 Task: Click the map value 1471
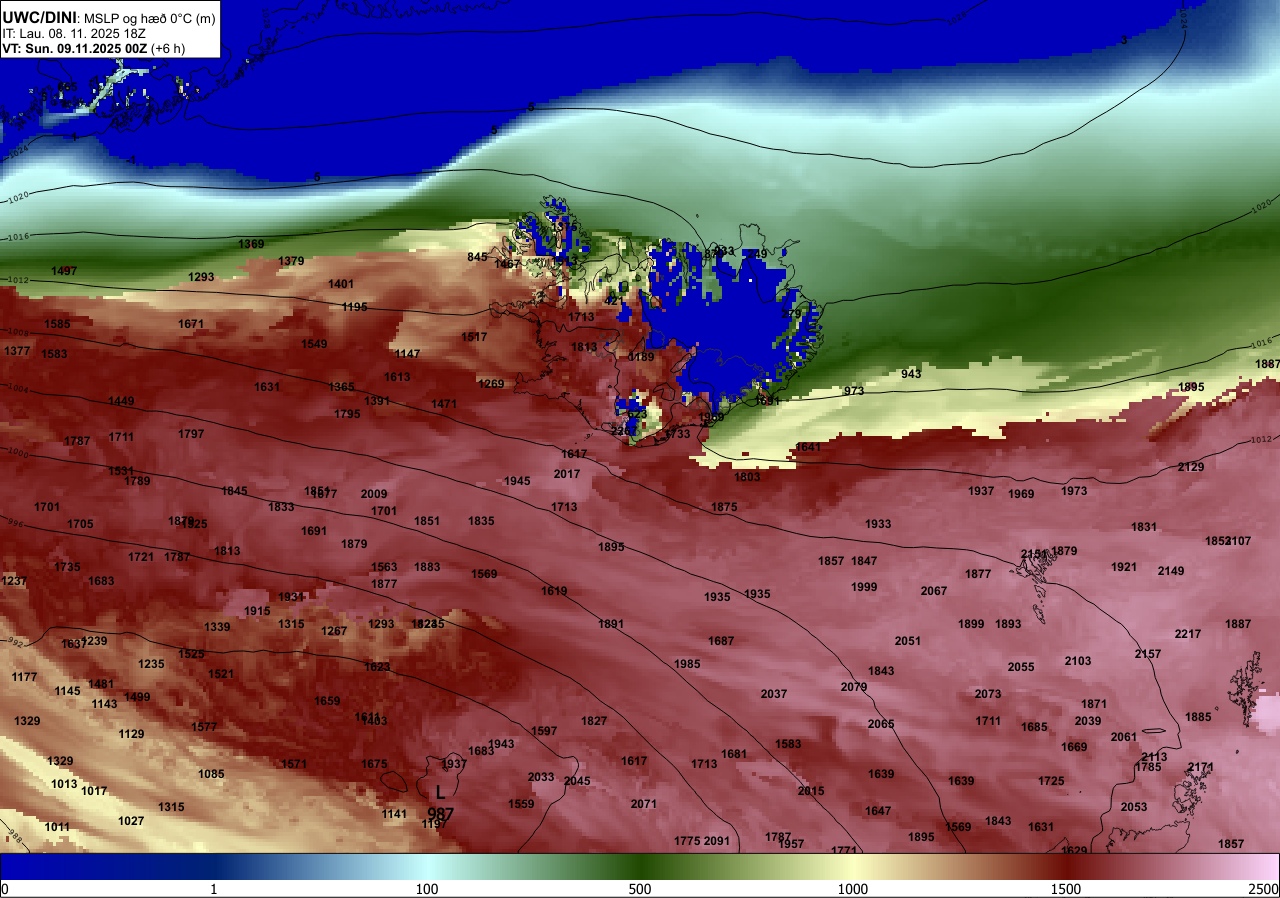point(444,404)
